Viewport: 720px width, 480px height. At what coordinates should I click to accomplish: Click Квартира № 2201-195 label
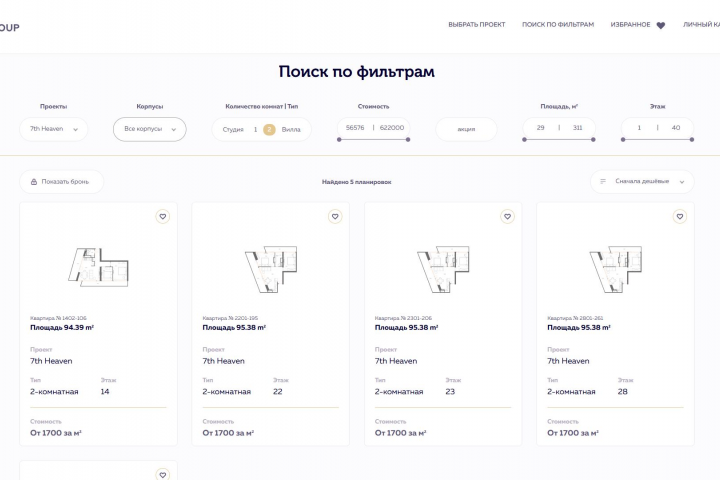coord(230,318)
